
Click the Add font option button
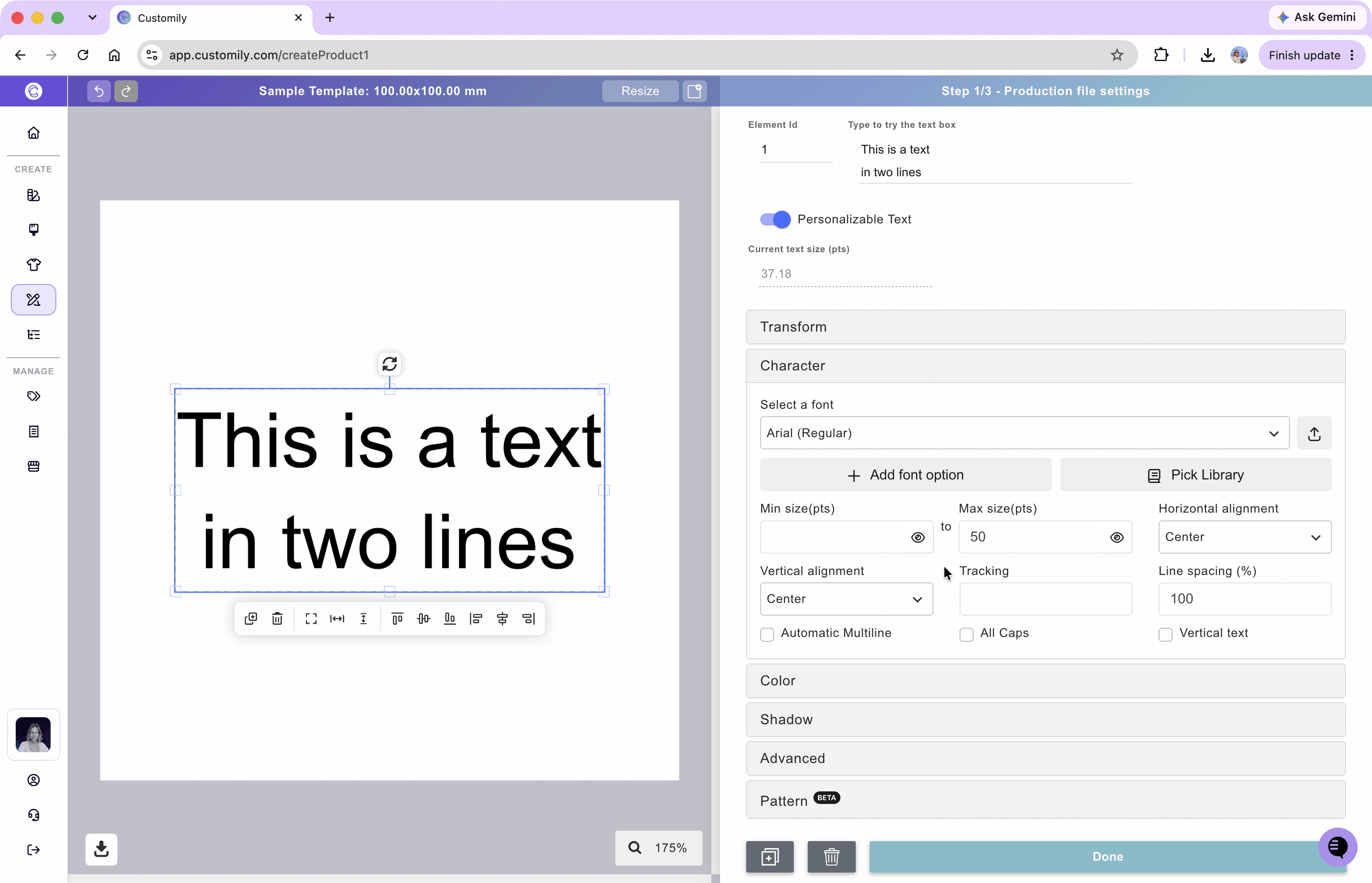906,476
